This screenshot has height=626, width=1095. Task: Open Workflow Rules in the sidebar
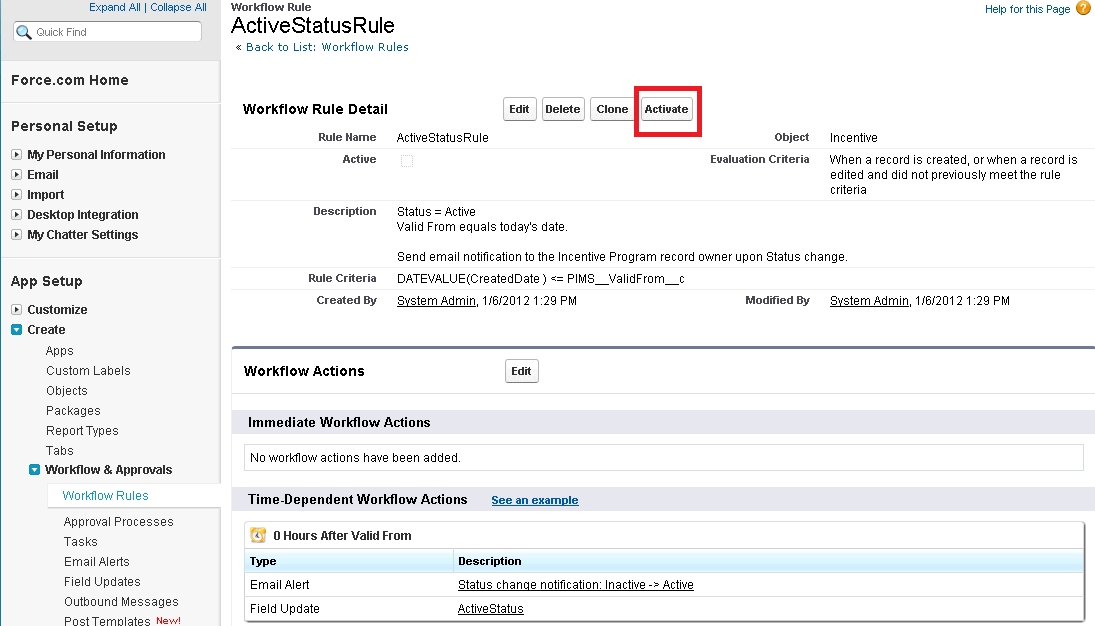coord(105,496)
